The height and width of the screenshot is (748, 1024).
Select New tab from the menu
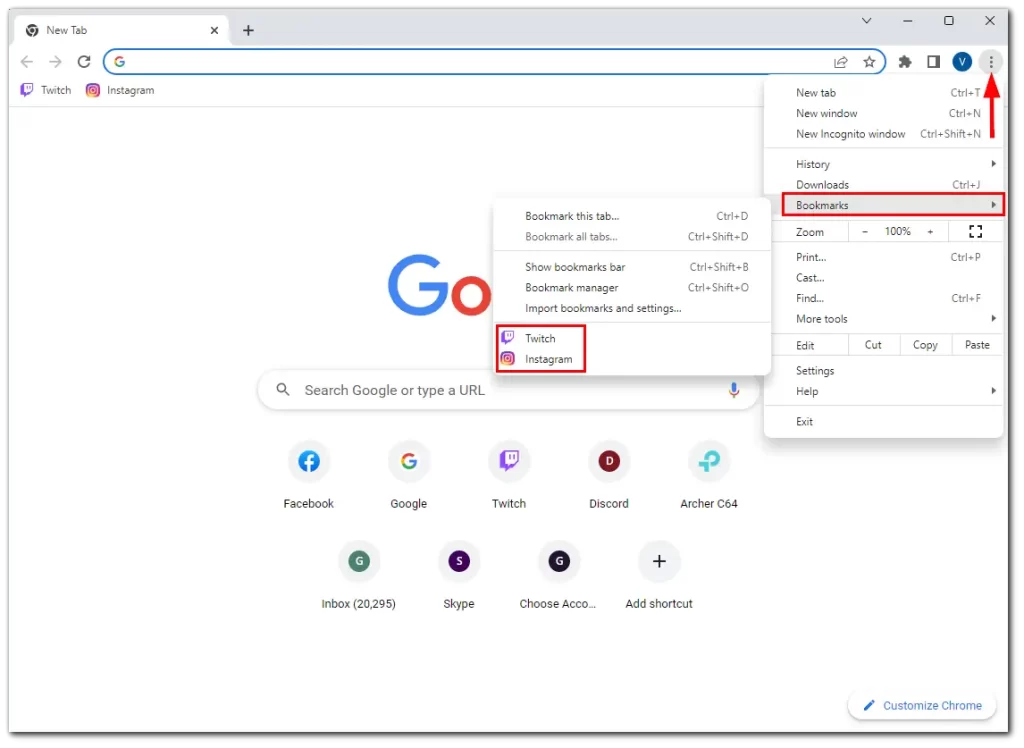click(884, 93)
